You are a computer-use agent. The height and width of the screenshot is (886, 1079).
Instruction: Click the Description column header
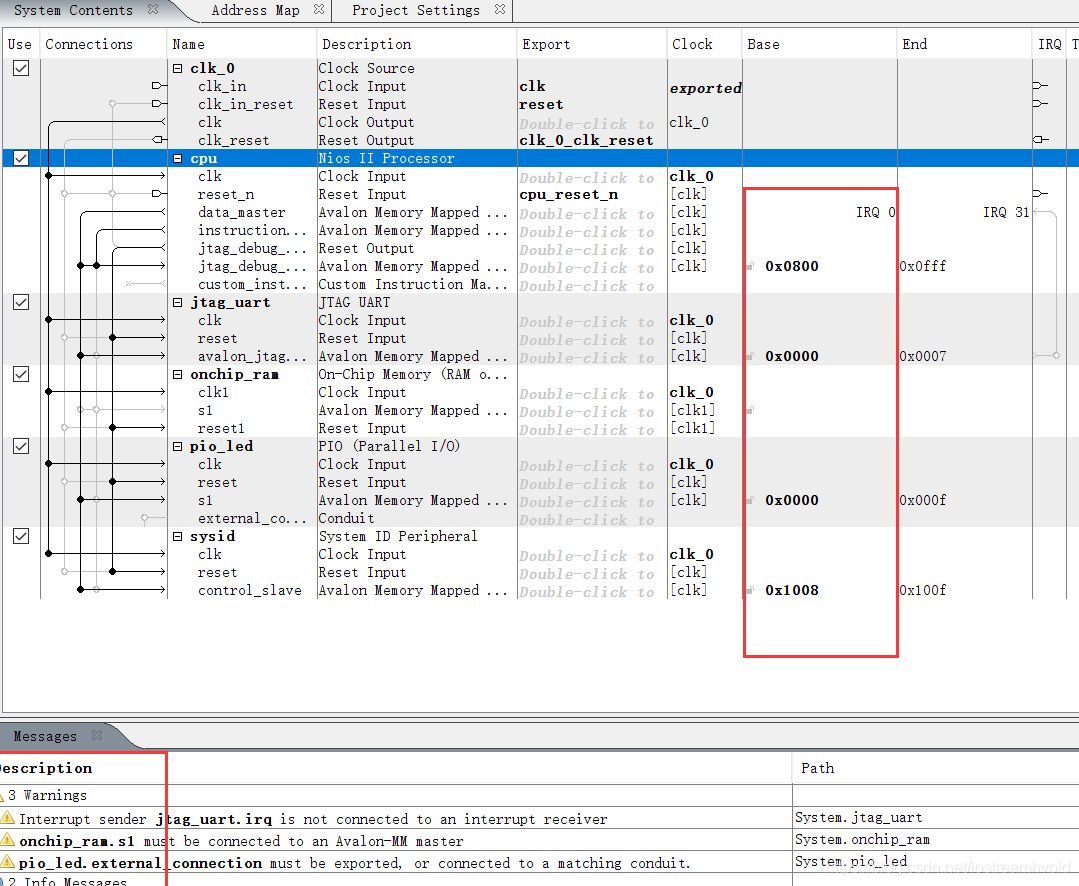[x=367, y=44]
